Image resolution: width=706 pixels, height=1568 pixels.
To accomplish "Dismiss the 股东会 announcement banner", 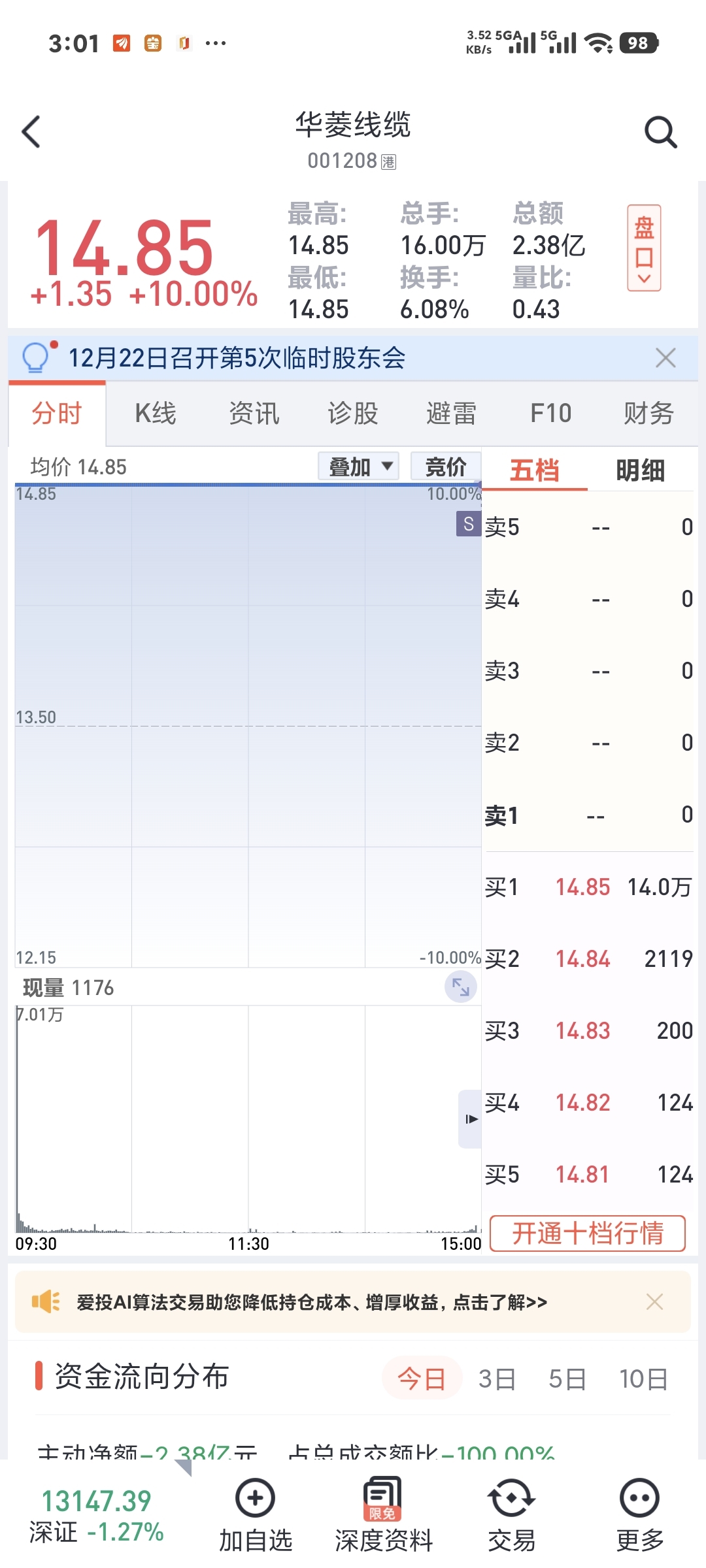I will point(665,358).
